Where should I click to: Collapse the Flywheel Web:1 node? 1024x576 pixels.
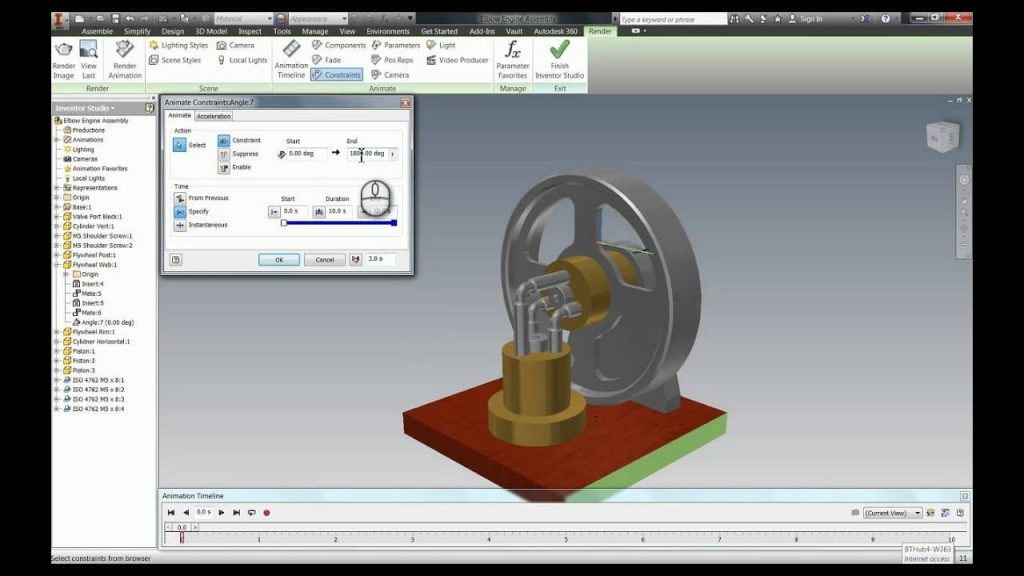57,265
